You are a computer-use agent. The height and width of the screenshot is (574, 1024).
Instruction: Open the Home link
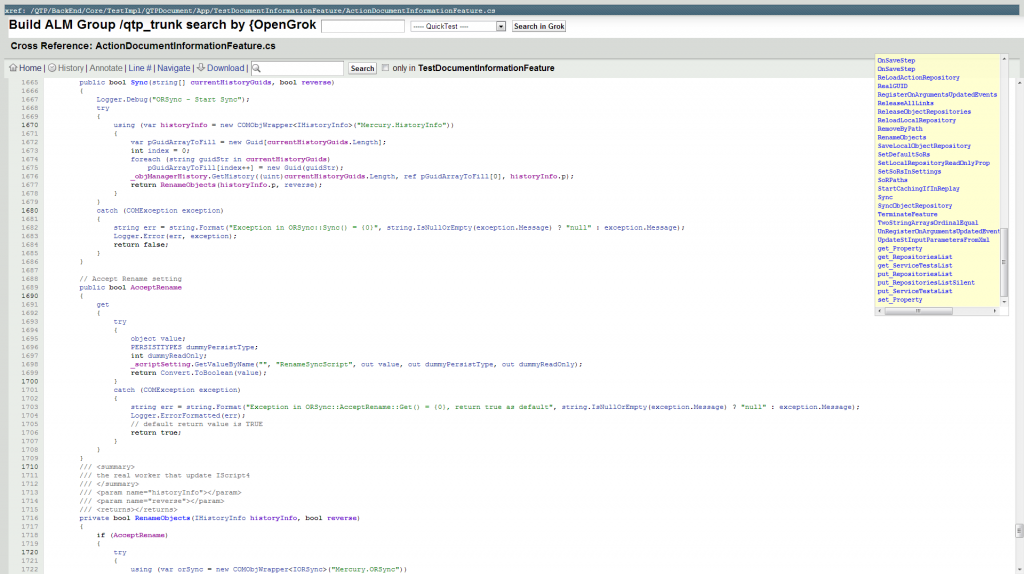pos(30,68)
